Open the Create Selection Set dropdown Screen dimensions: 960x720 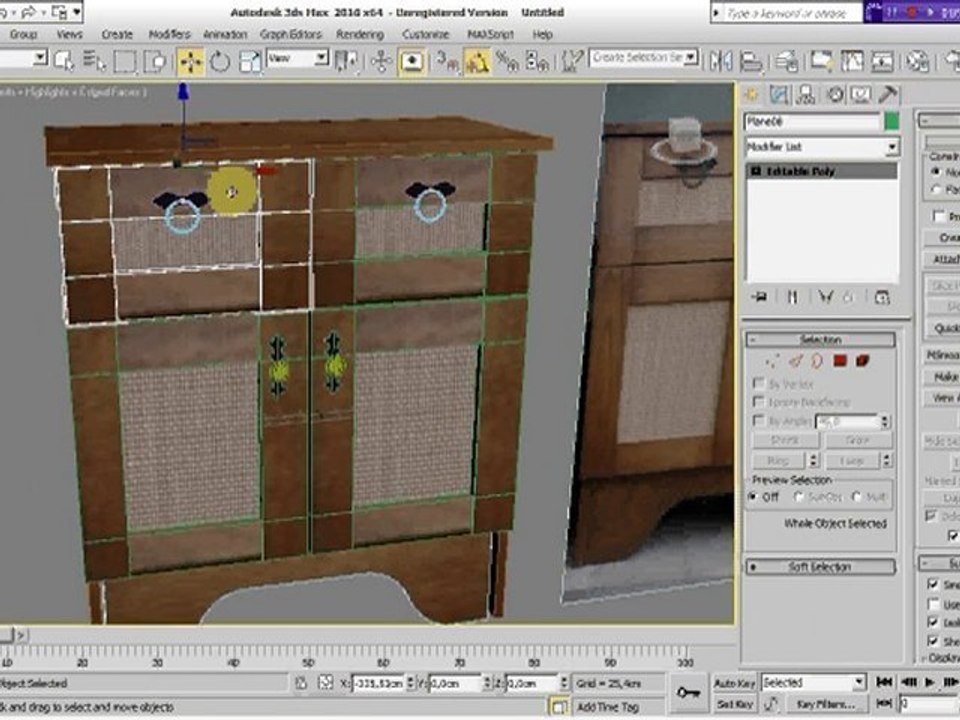coord(644,58)
